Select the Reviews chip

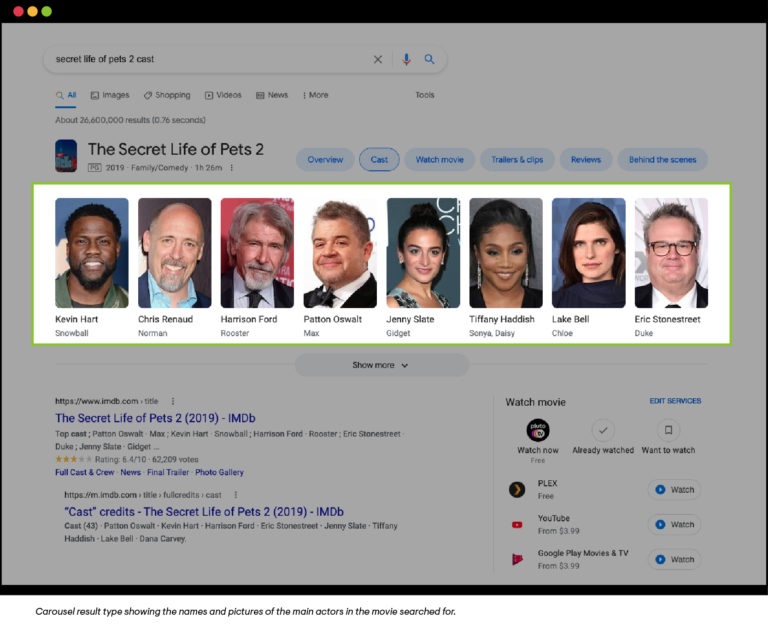tap(585, 160)
